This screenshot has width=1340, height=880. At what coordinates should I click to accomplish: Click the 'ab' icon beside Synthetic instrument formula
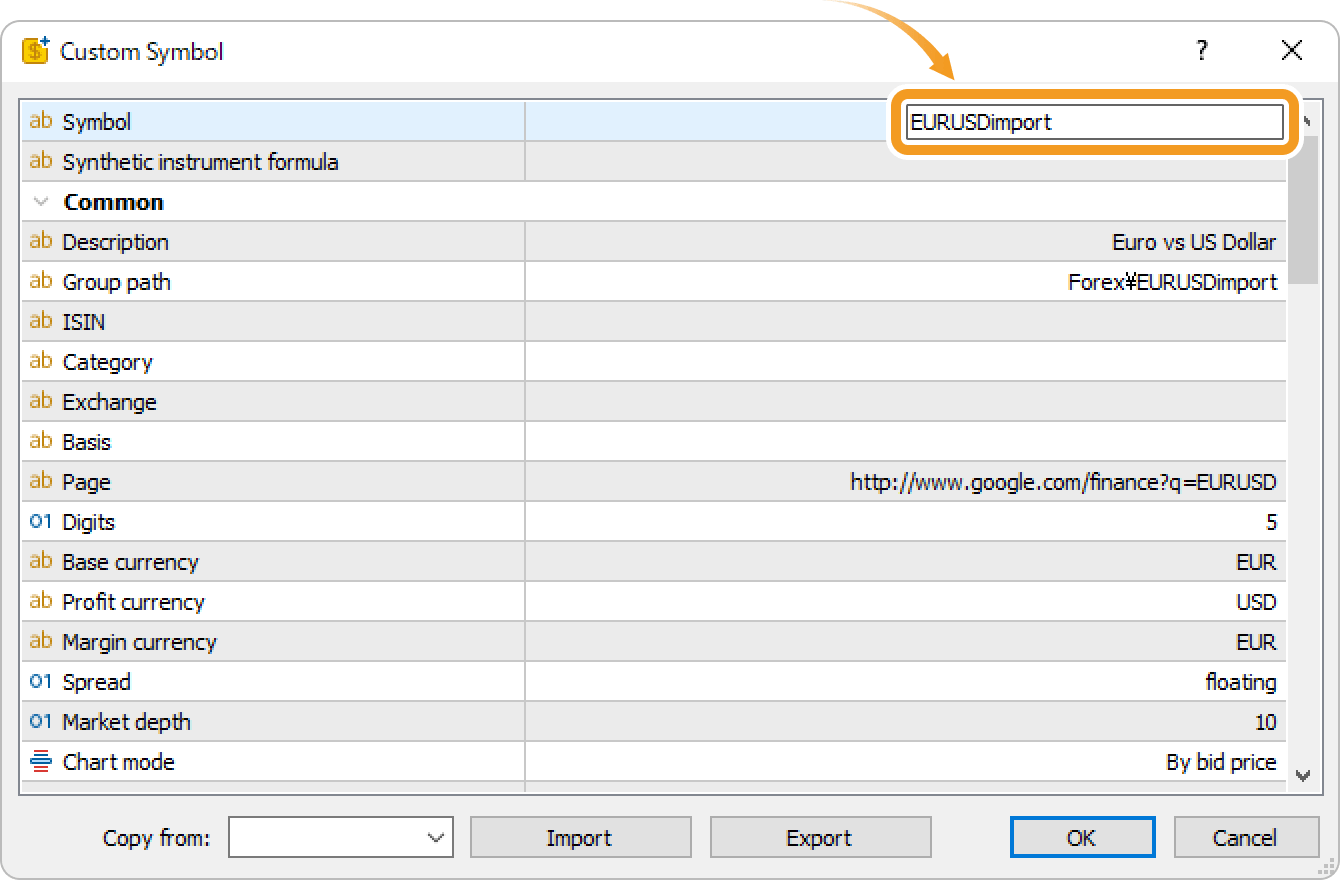click(41, 161)
